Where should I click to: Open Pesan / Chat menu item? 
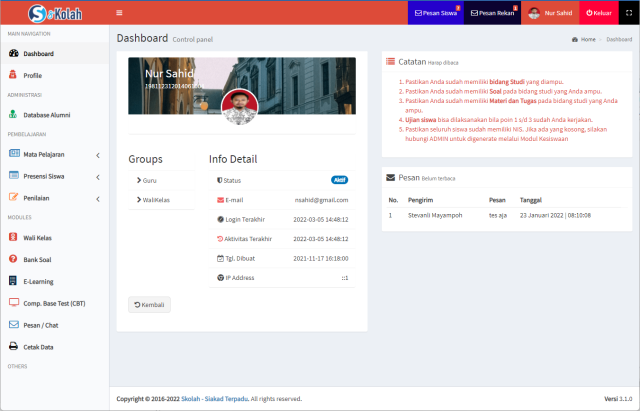point(43,325)
